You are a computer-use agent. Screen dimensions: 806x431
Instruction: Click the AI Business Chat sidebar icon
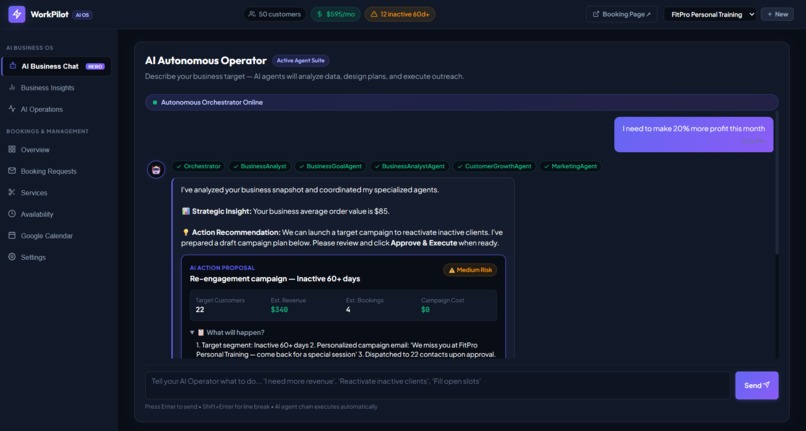point(13,66)
